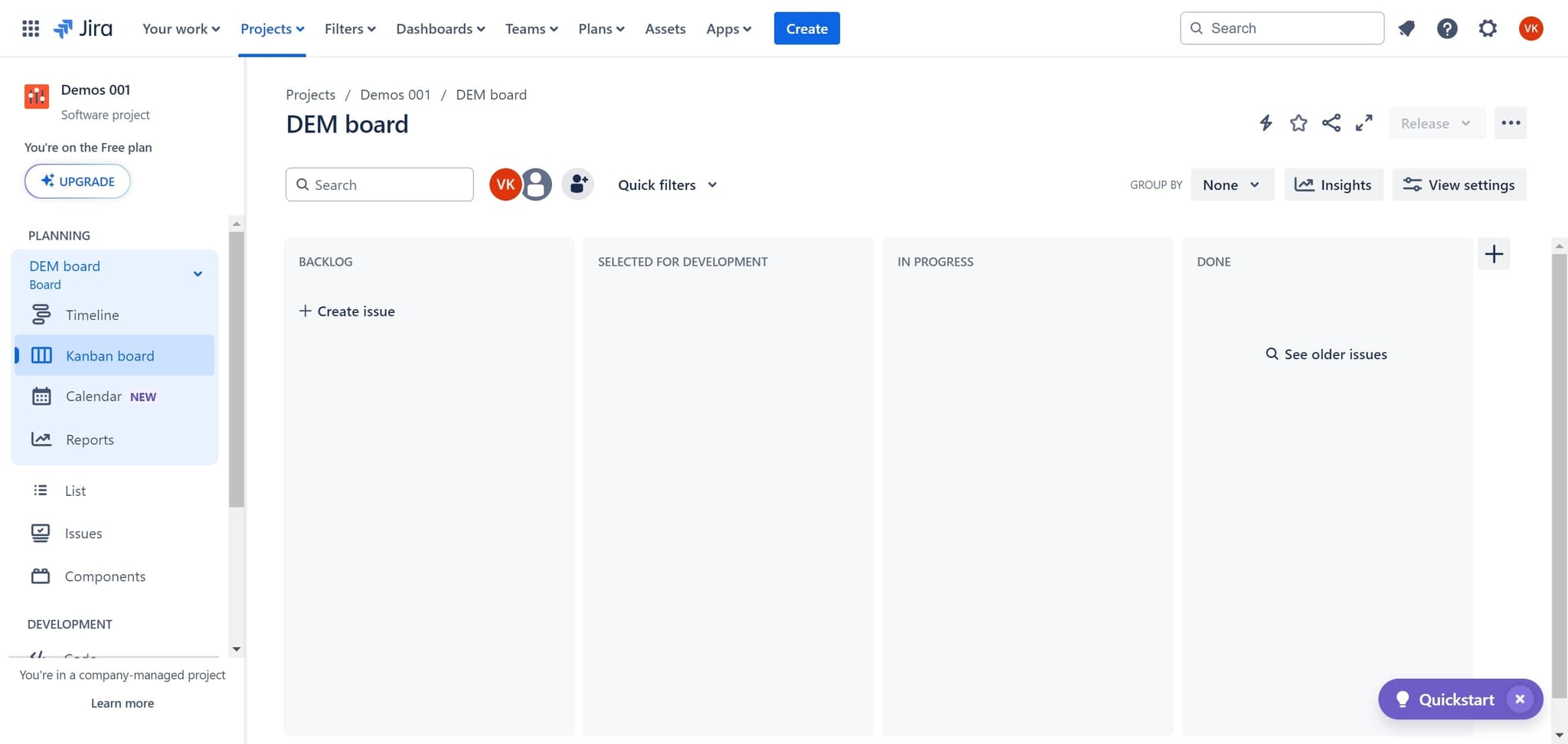
Task: Open Reports from the sidebar
Action: [90, 439]
